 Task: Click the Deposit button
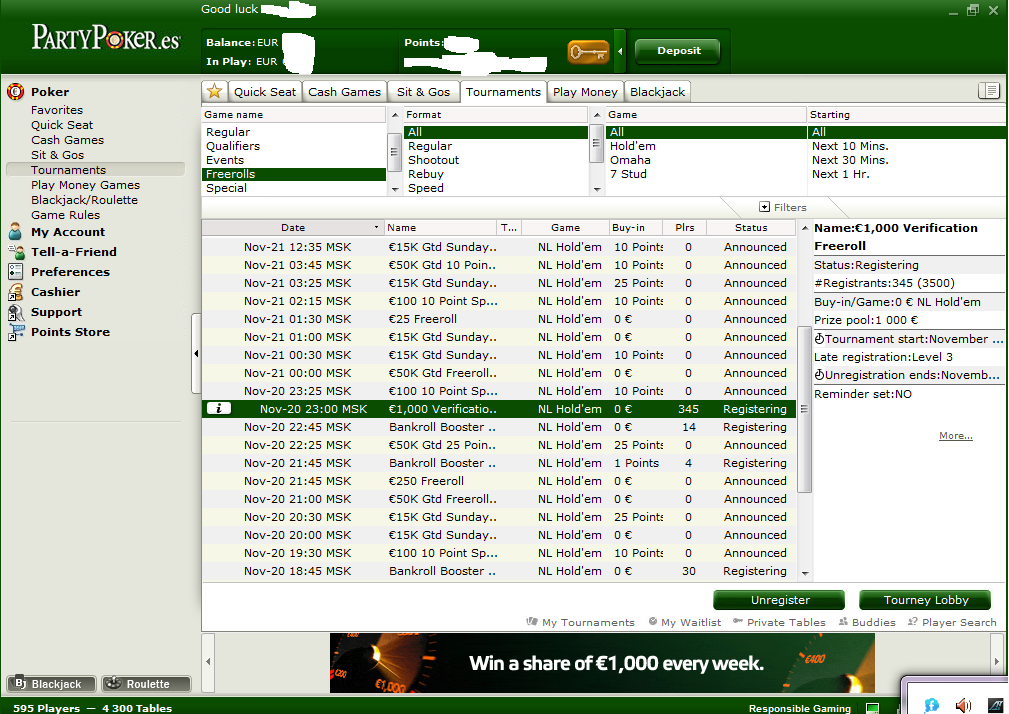[678, 51]
